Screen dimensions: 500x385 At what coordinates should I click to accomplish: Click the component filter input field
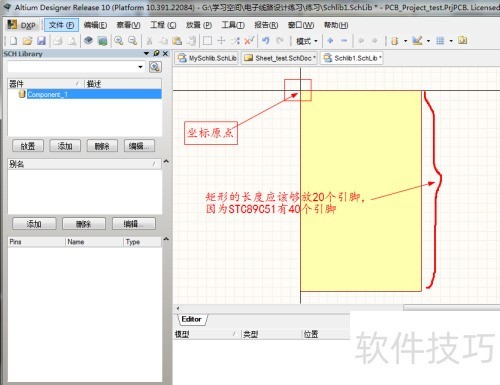point(72,67)
